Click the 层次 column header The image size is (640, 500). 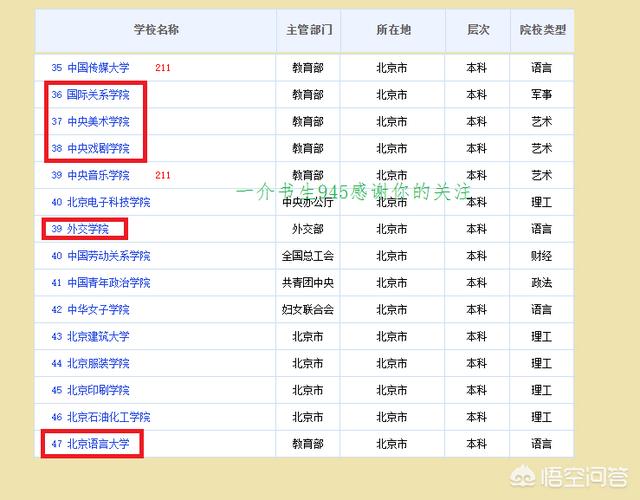pyautogui.click(x=478, y=30)
